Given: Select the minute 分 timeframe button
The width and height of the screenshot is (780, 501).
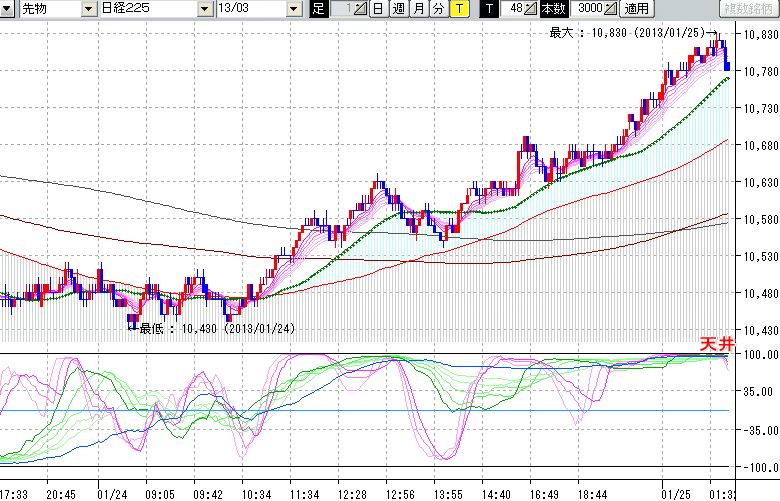Looking at the screenshot, I should tap(438, 9).
